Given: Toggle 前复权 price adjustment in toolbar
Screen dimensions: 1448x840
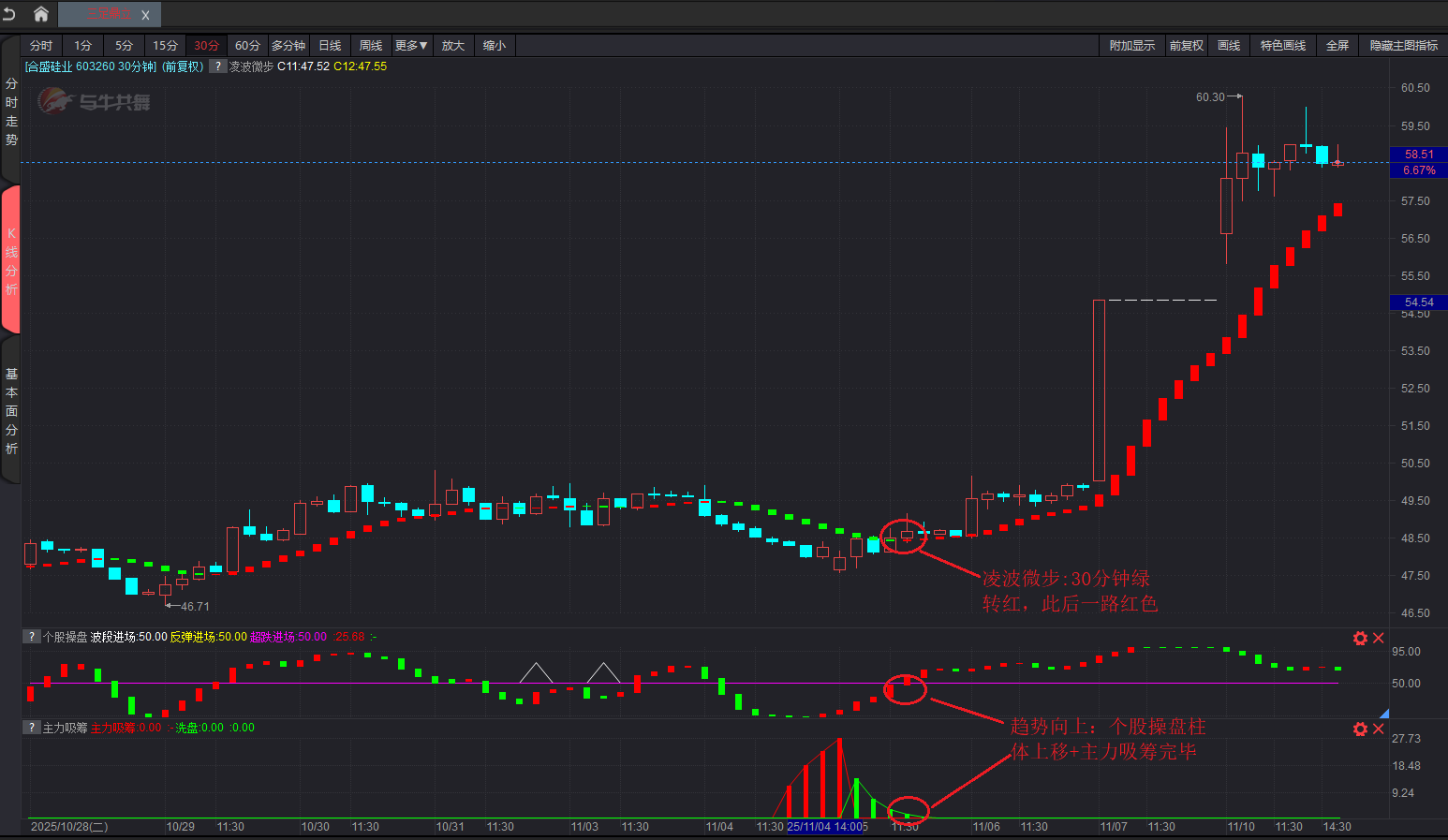Looking at the screenshot, I should [1186, 46].
